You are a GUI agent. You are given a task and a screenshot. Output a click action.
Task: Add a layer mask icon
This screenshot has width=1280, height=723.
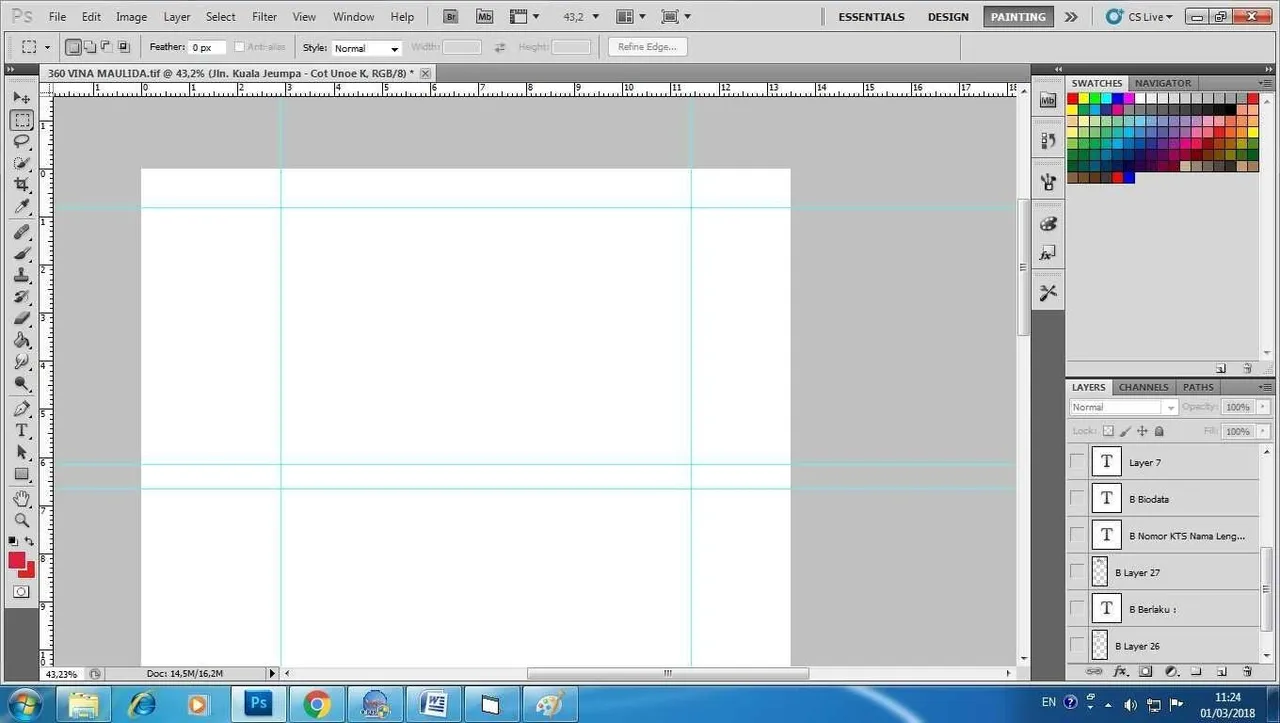click(x=1146, y=672)
